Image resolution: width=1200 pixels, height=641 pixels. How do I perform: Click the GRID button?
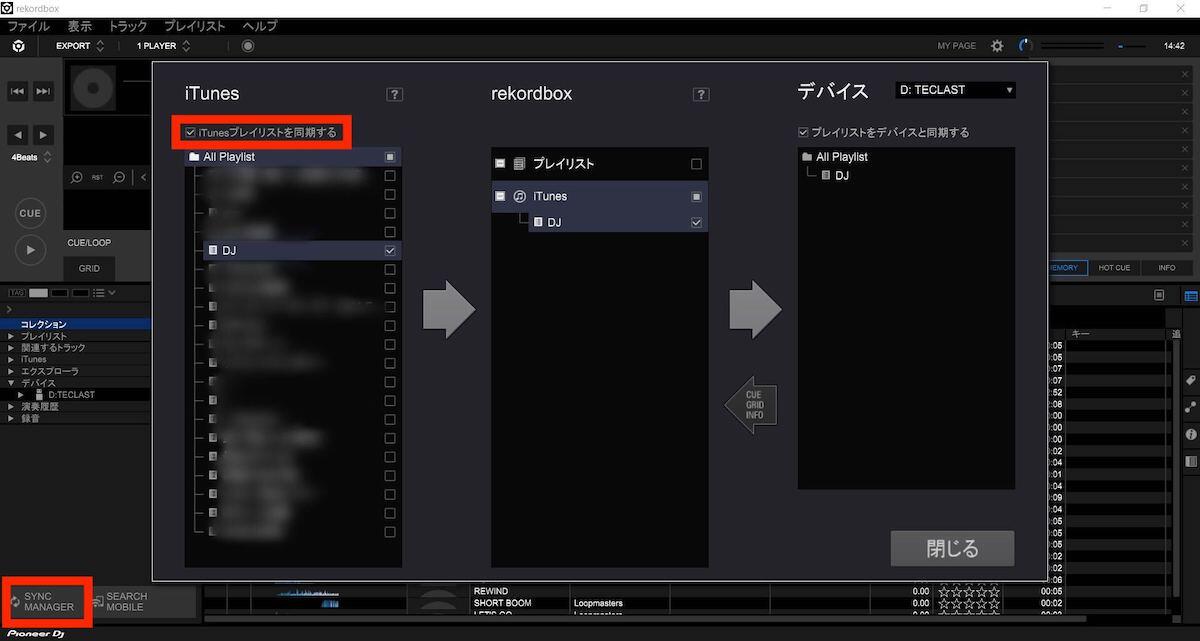click(x=89, y=268)
